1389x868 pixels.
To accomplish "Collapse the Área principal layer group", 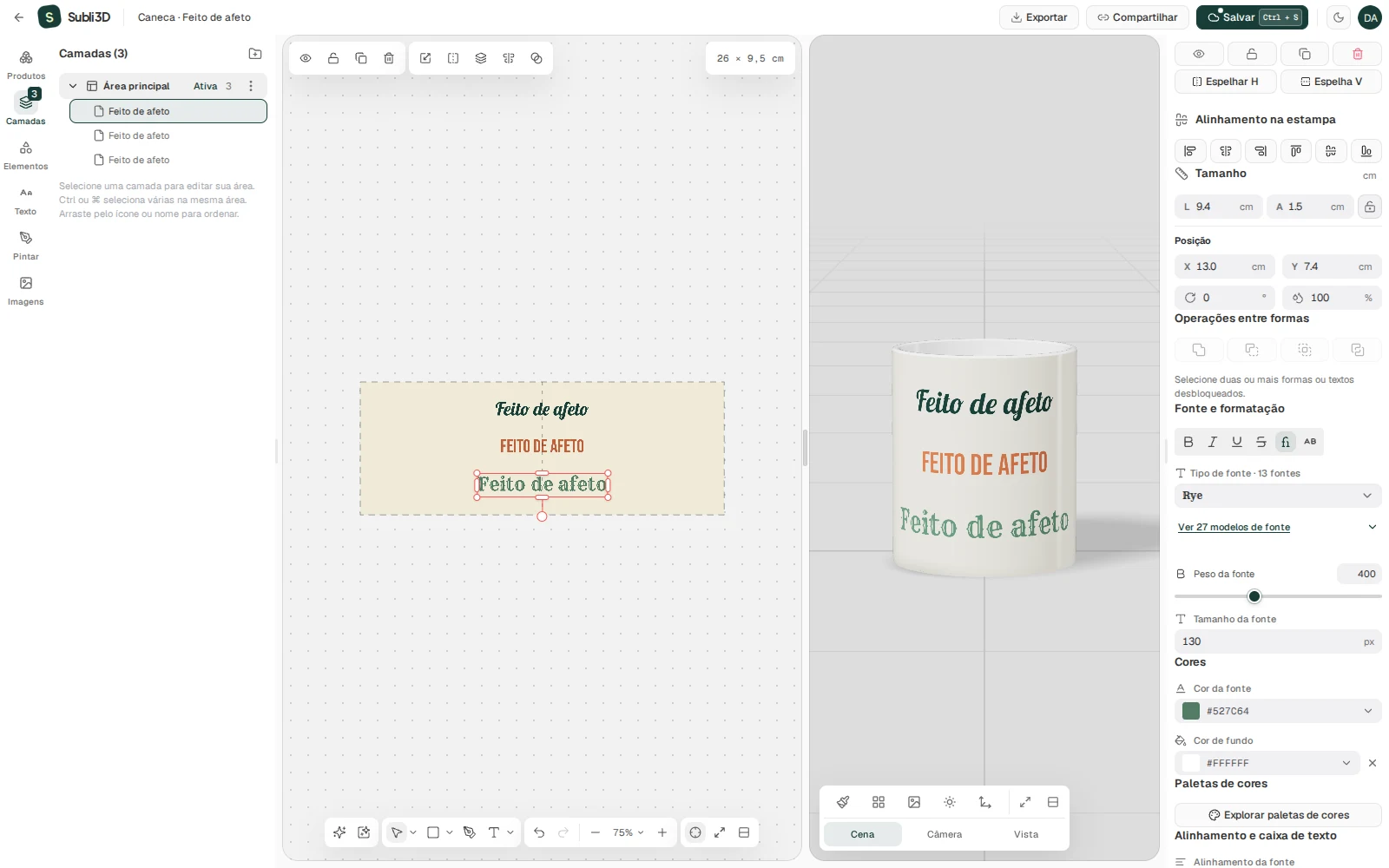I will click(73, 86).
